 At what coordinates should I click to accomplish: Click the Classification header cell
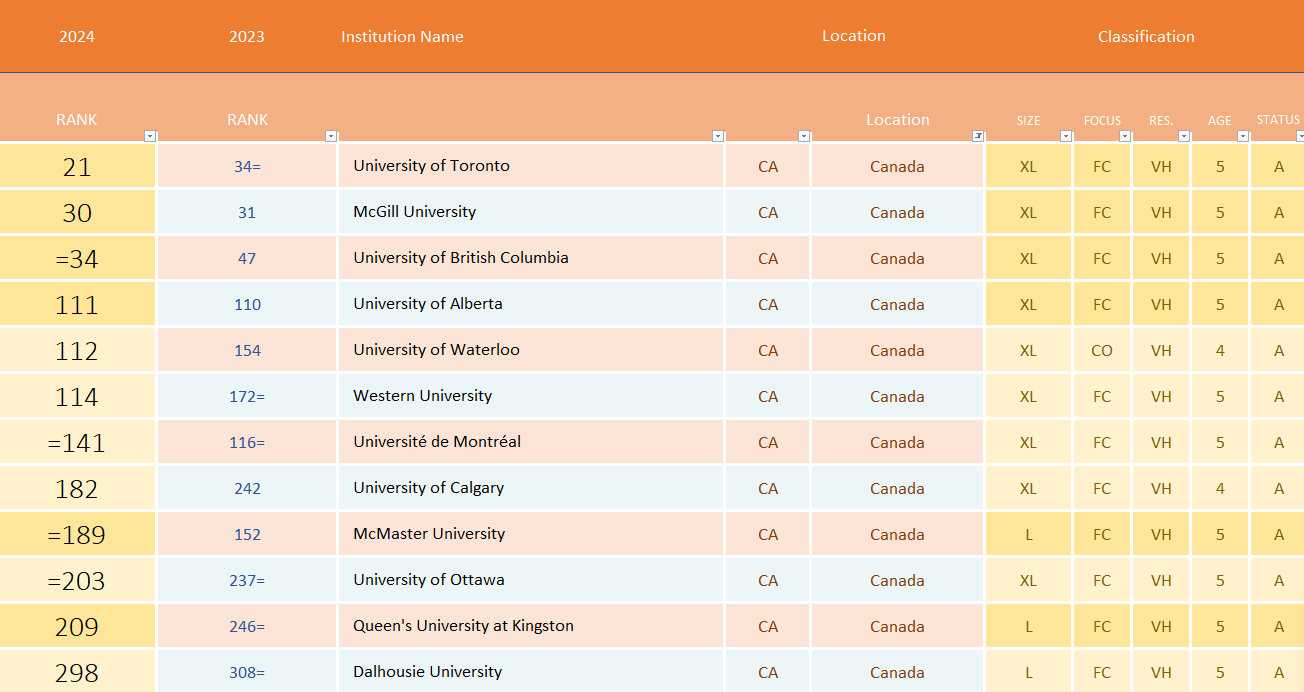coord(1145,37)
